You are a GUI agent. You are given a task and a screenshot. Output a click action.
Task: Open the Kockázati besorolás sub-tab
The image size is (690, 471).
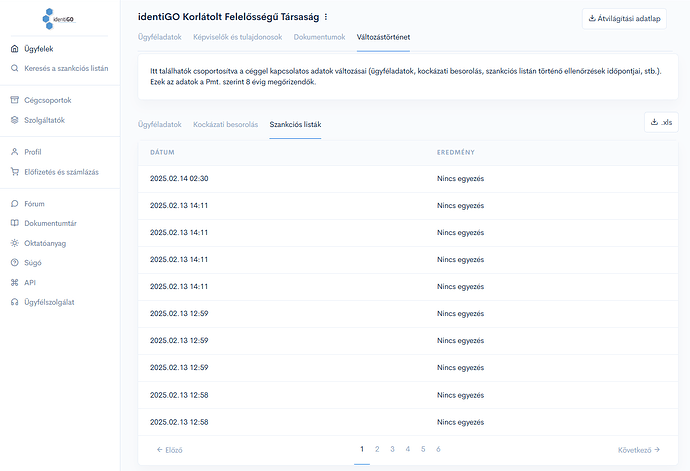click(x=225, y=125)
